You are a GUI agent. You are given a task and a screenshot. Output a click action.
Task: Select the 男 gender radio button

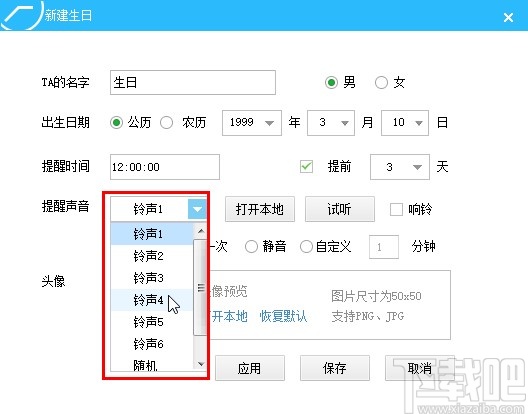(331, 82)
